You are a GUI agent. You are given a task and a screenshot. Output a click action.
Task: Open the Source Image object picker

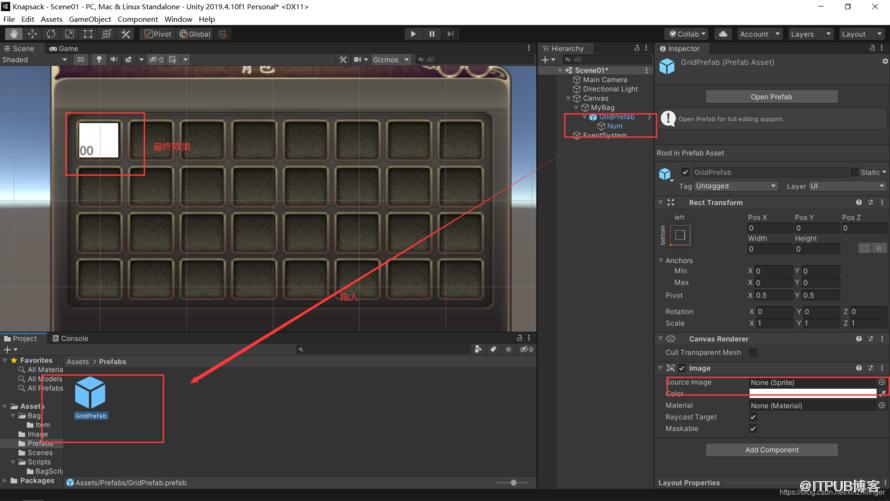click(x=881, y=382)
